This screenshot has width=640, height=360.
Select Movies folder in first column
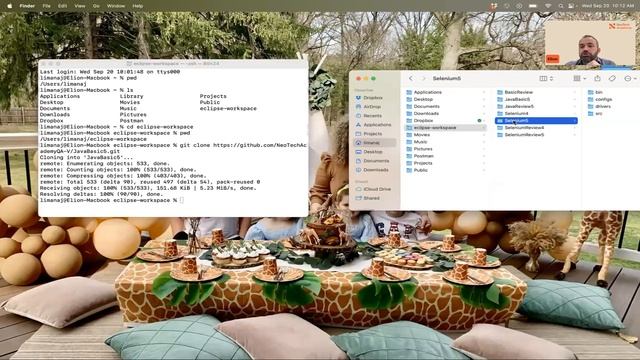coord(446,135)
